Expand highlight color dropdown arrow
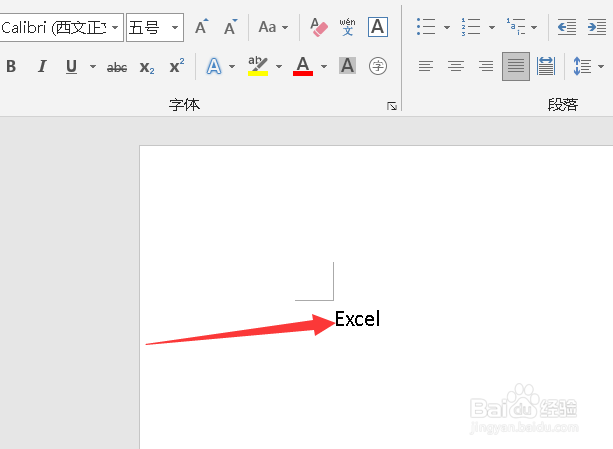This screenshot has height=449, width=613. [279, 66]
